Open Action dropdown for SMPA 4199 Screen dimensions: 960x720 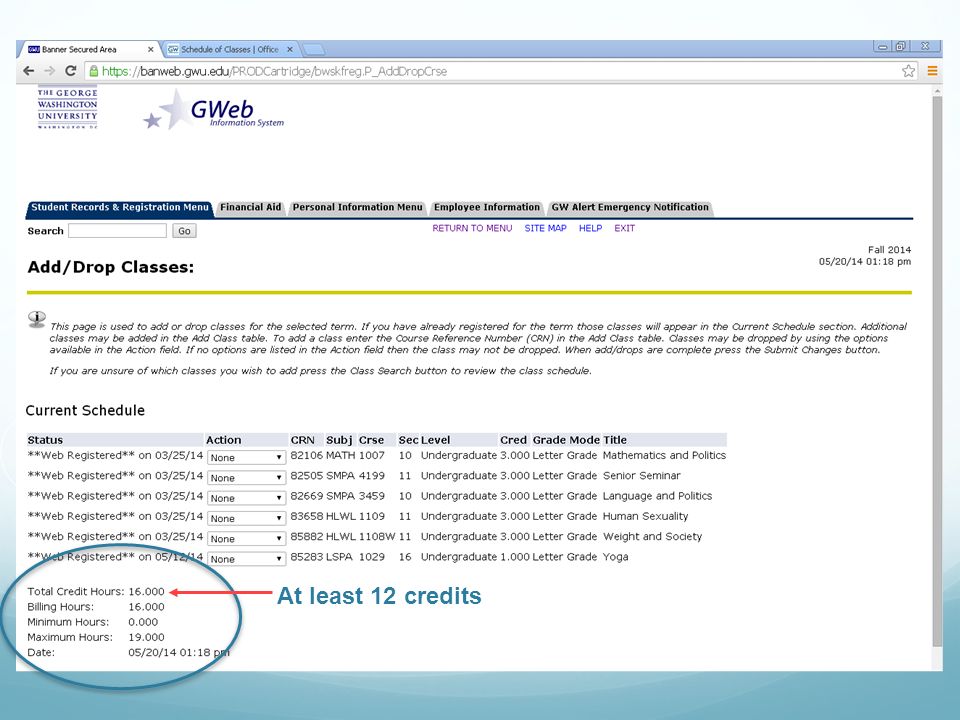point(246,478)
